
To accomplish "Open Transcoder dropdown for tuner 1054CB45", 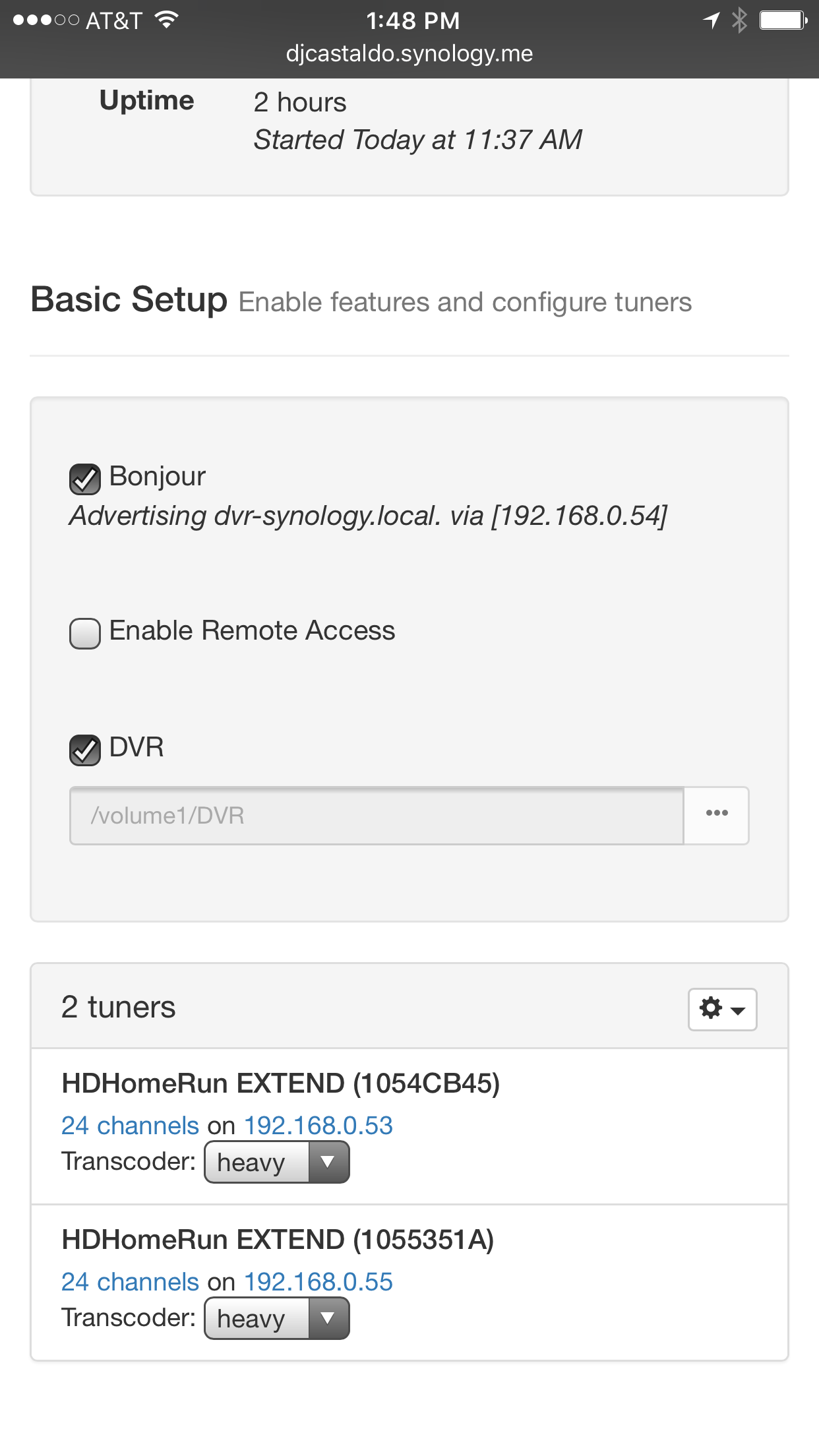I will [277, 1162].
